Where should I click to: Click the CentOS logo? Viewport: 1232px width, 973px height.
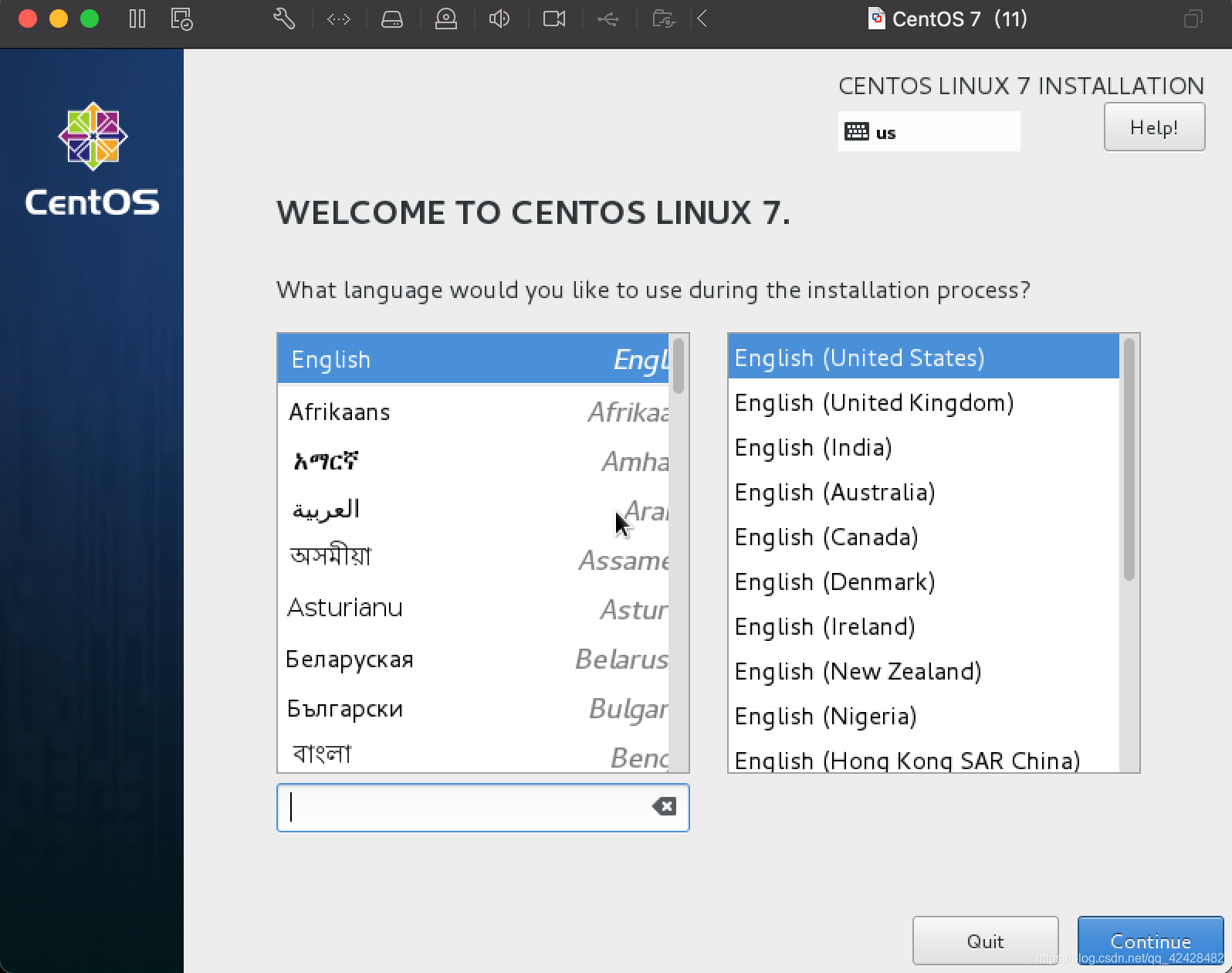(93, 159)
